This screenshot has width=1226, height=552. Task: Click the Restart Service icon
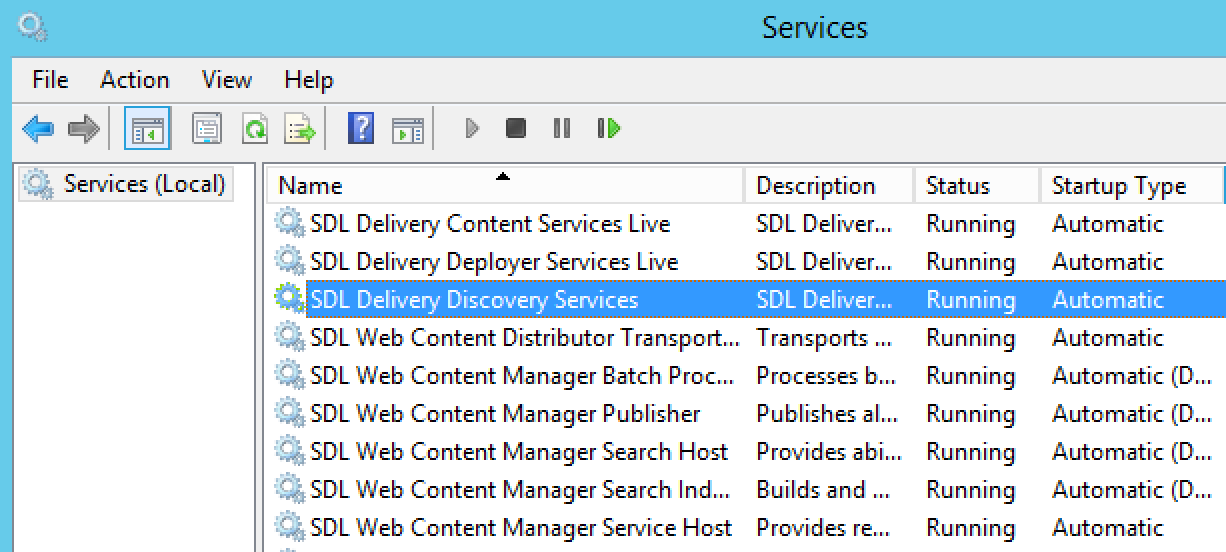point(609,128)
